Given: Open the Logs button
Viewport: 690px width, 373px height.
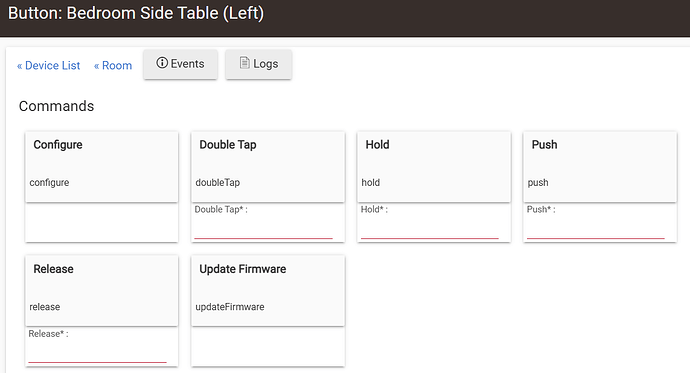Looking at the screenshot, I should tap(259, 64).
